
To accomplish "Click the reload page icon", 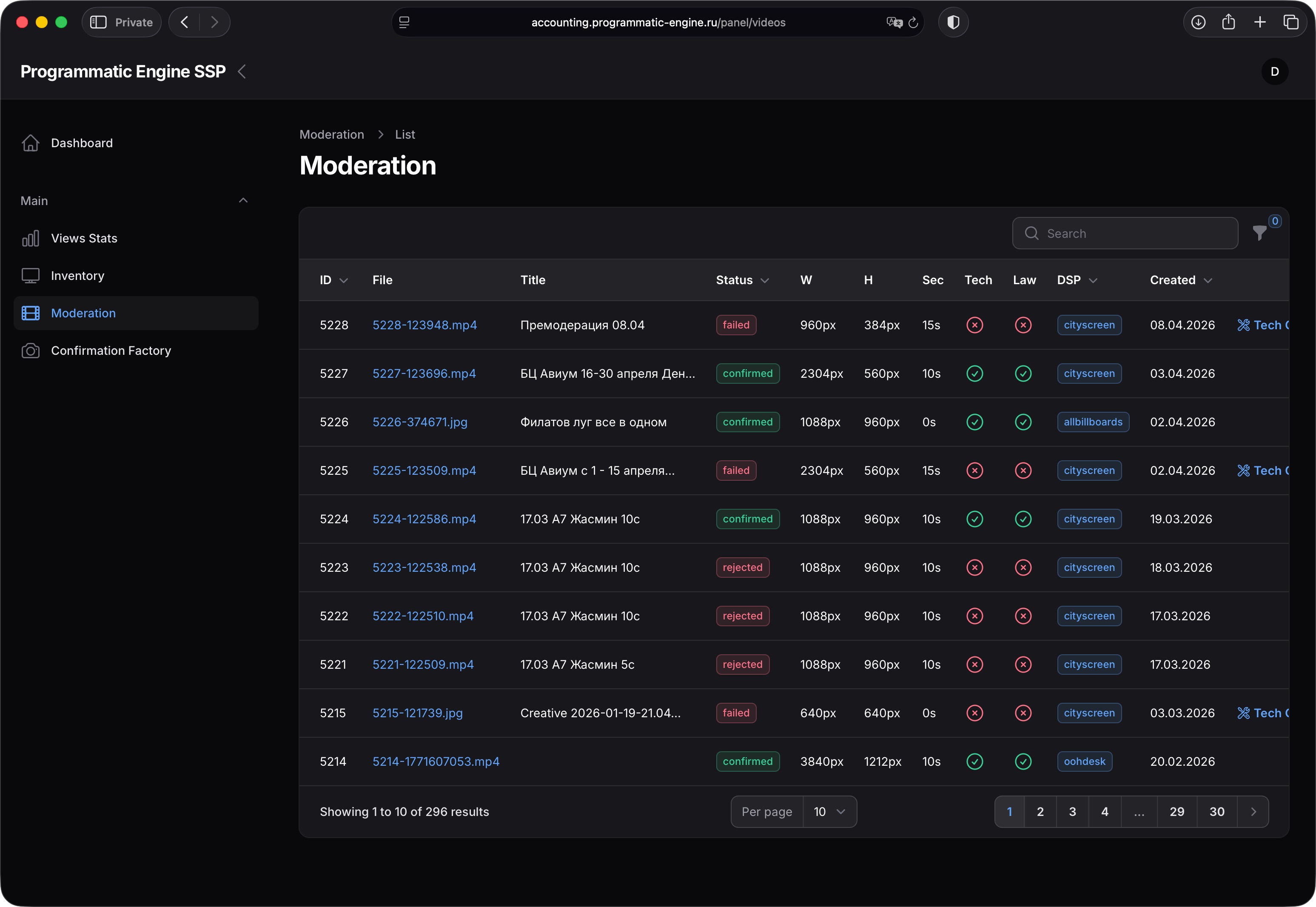I will [913, 22].
